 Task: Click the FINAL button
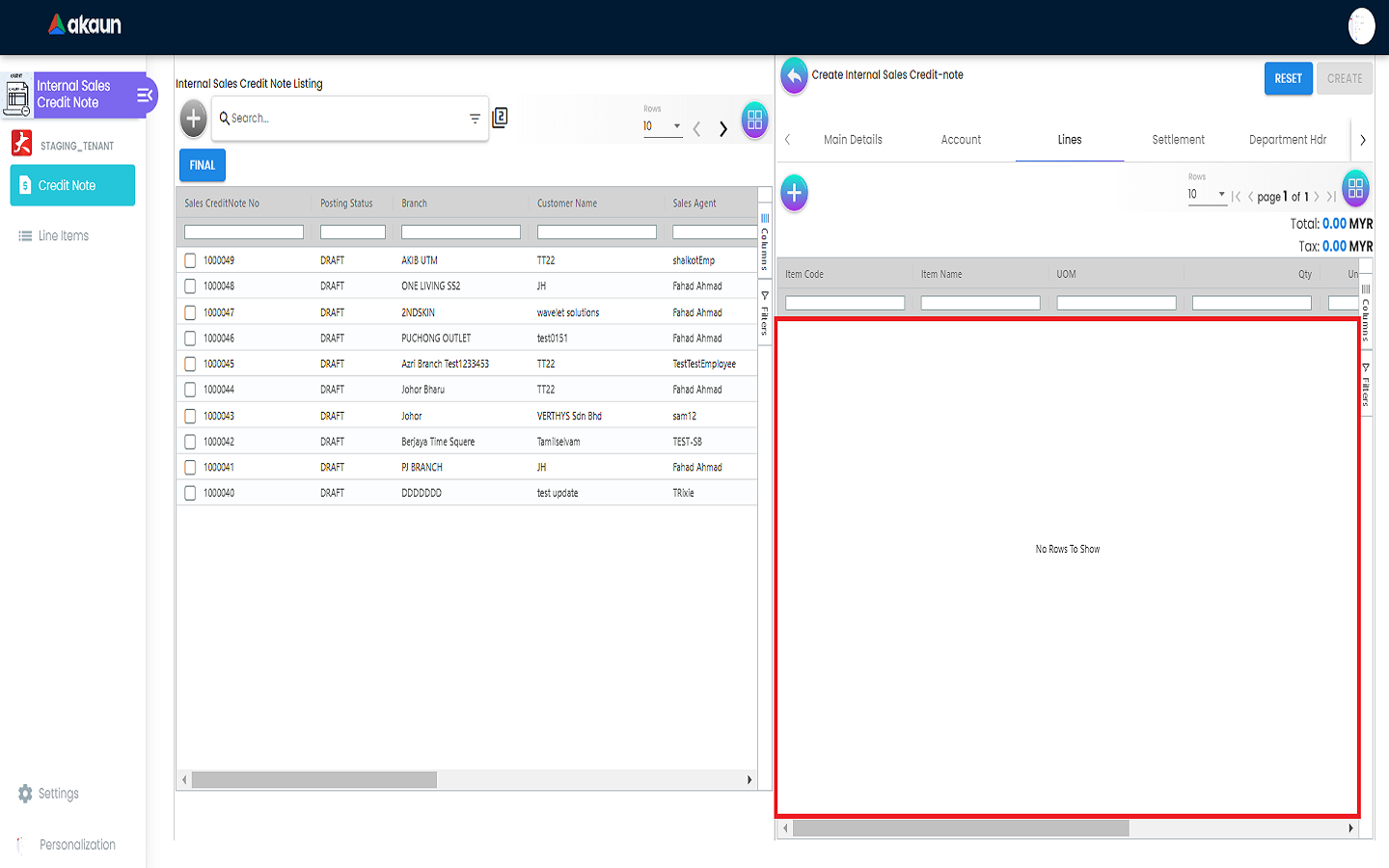tap(203, 165)
